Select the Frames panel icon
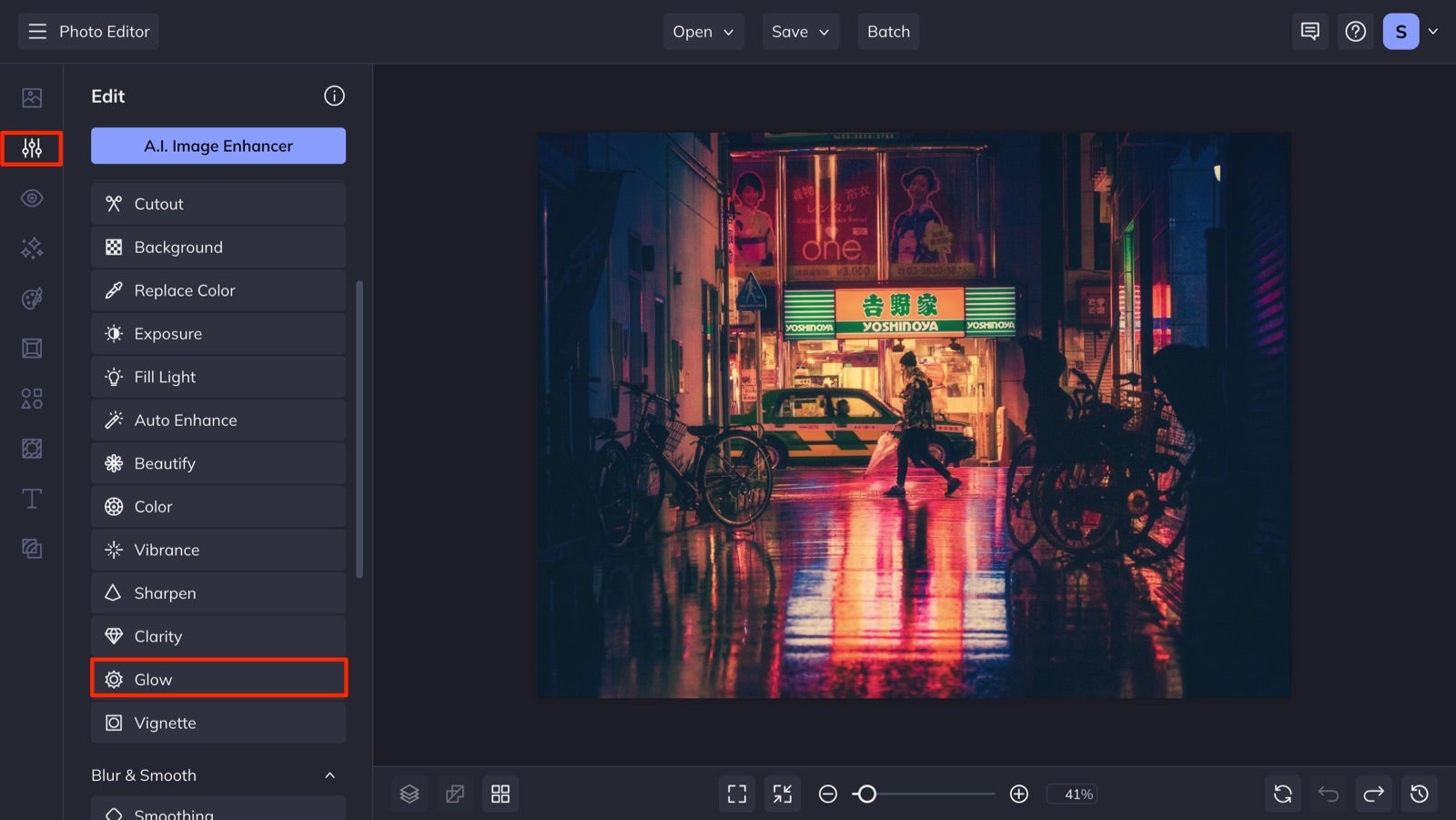The image size is (1456, 820). [32, 347]
